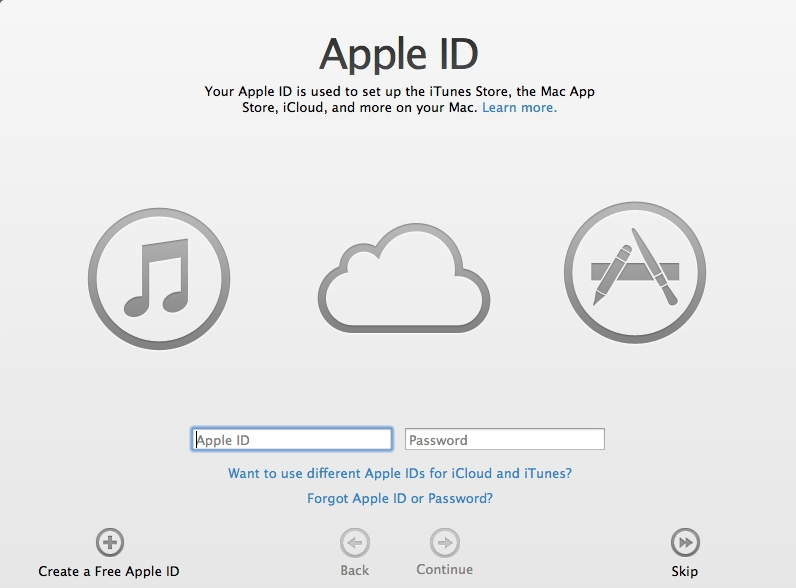
Task: Click the text starting 'Your Apple ID is used'
Action: coord(400,100)
